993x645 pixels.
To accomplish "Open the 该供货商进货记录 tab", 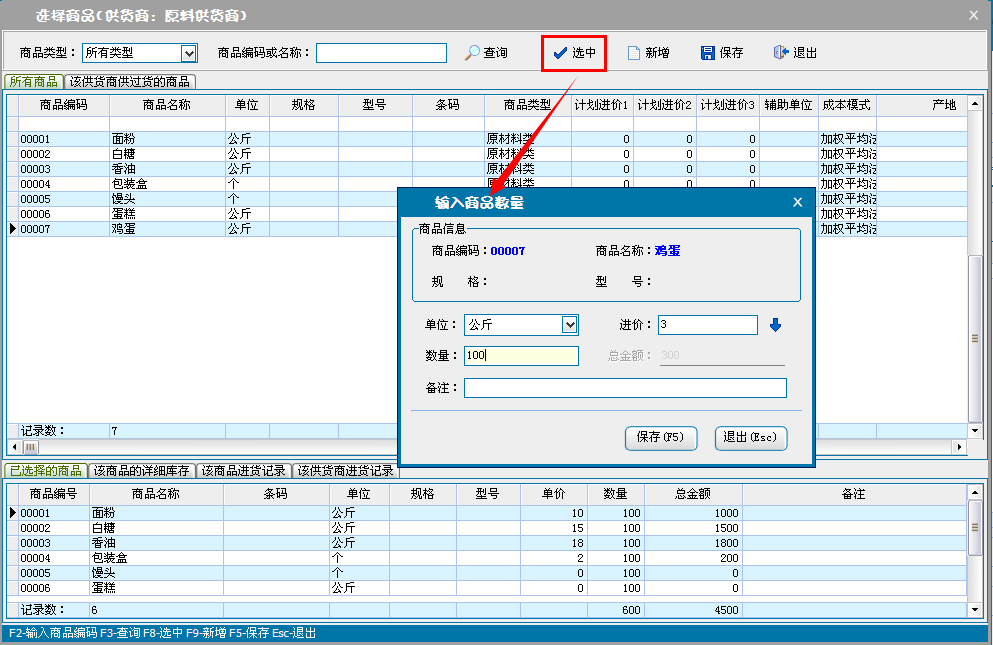I will [346, 470].
